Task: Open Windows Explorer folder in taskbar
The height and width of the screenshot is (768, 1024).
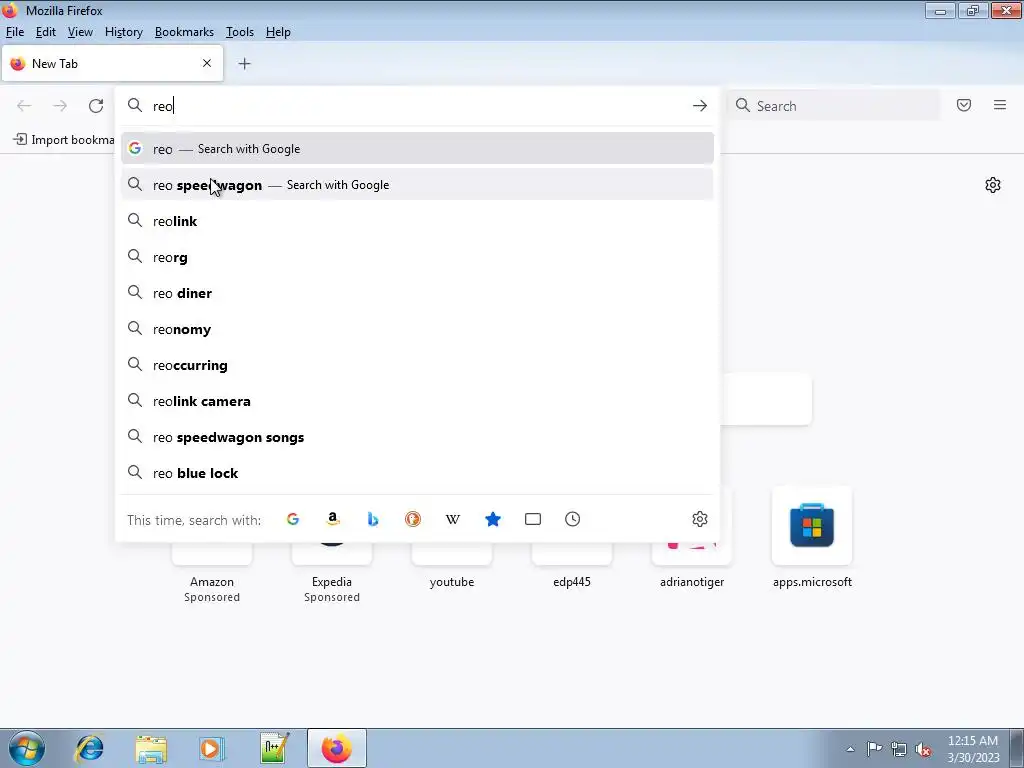Action: tap(151, 748)
